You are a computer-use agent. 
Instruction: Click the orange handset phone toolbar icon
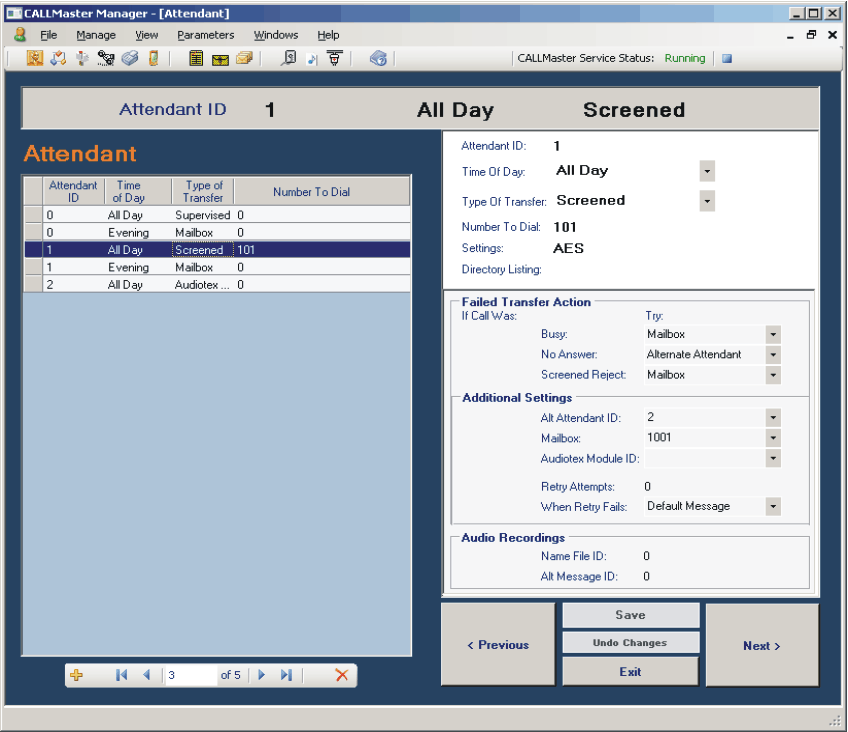pos(154,58)
